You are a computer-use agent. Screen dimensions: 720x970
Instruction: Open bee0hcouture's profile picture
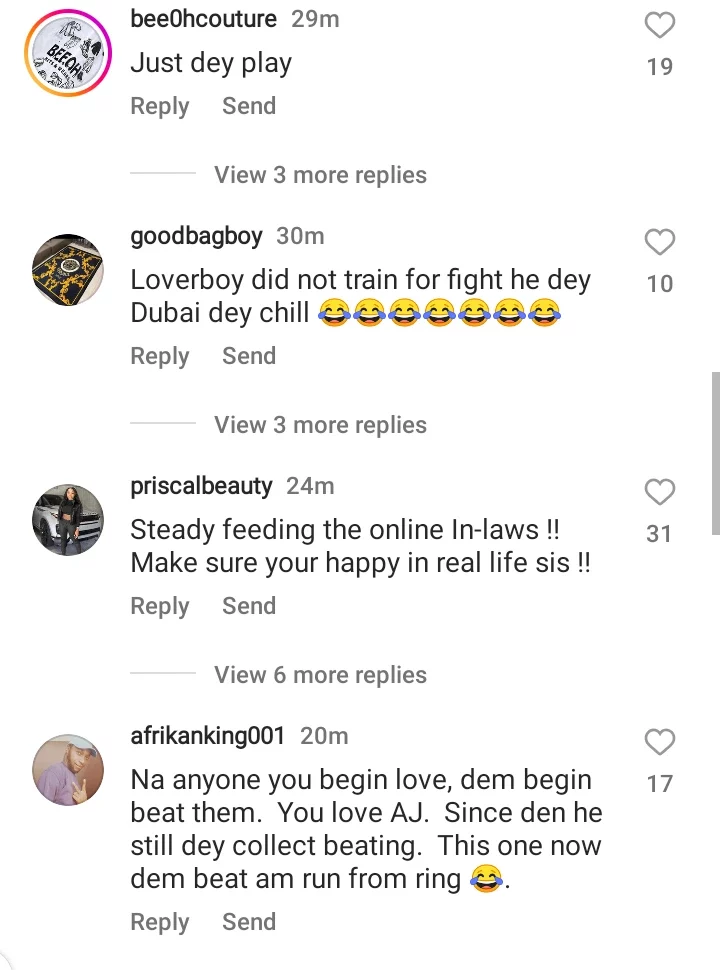pos(68,53)
